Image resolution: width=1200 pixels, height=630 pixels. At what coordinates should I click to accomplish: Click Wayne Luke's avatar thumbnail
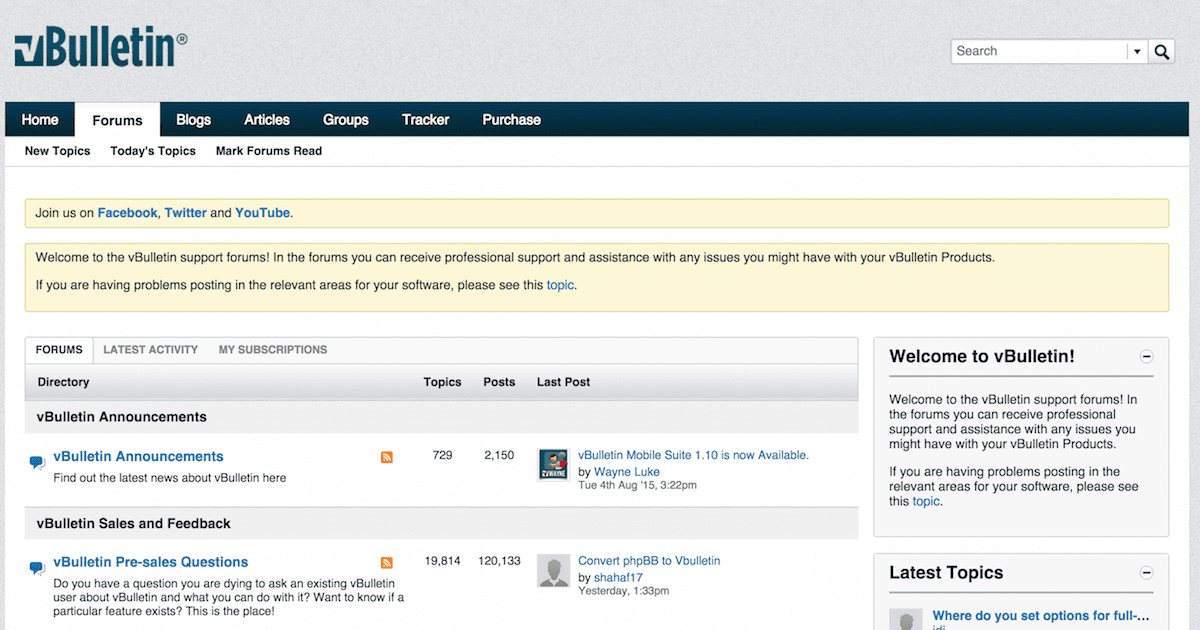coord(554,465)
